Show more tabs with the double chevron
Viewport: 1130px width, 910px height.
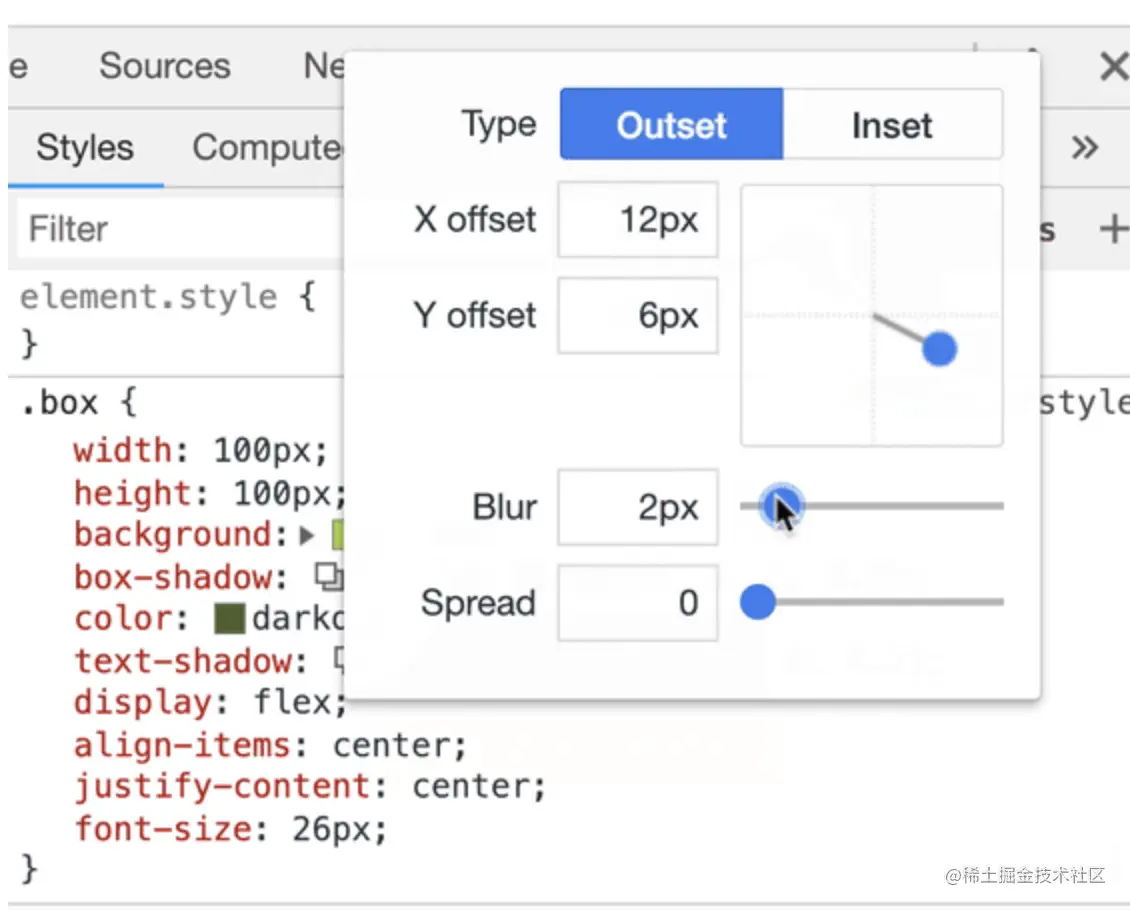(x=1084, y=148)
